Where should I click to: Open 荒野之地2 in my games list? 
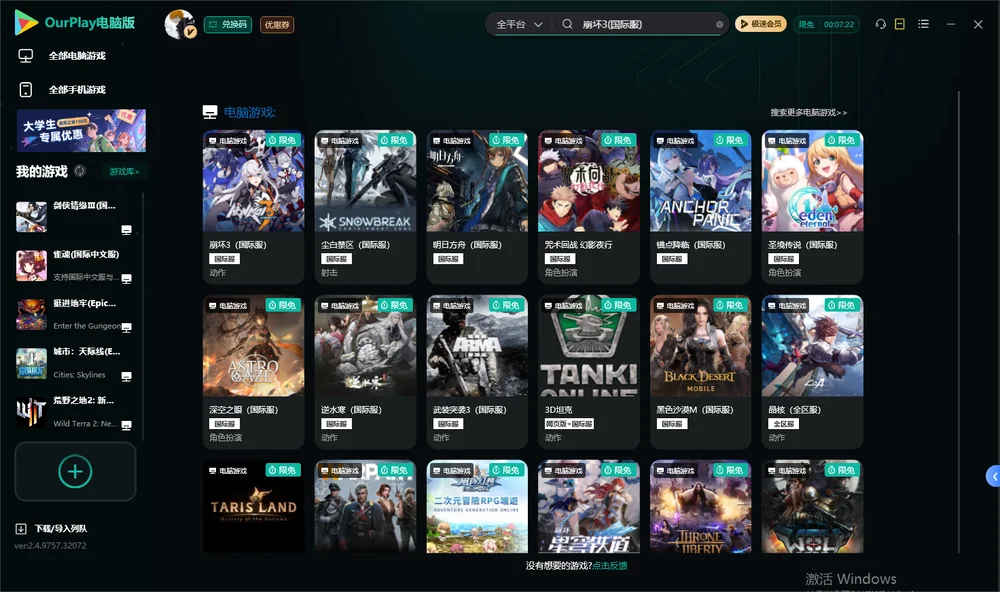click(74, 412)
